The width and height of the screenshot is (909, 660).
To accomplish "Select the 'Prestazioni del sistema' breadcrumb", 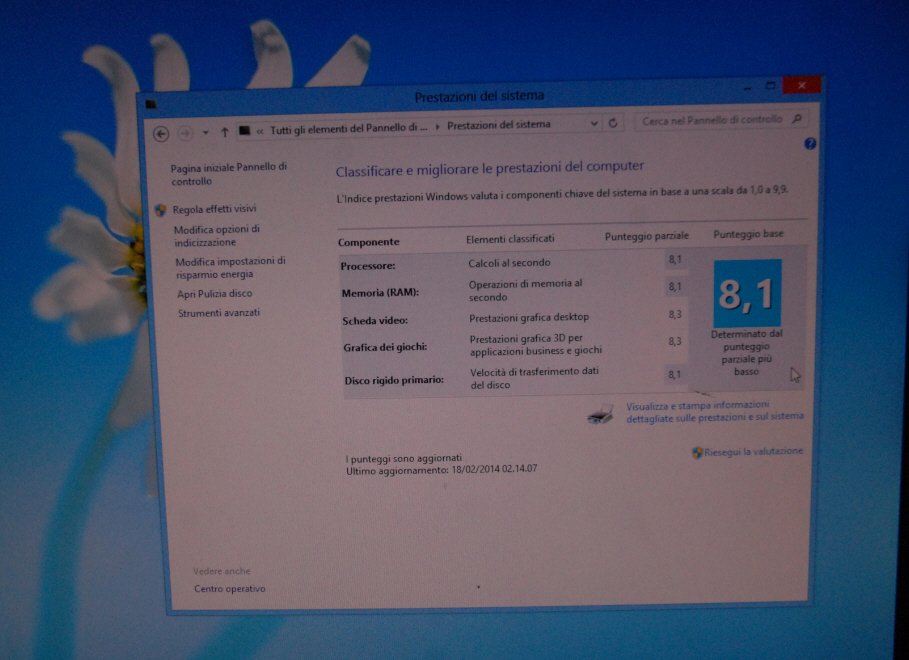I will tap(499, 125).
